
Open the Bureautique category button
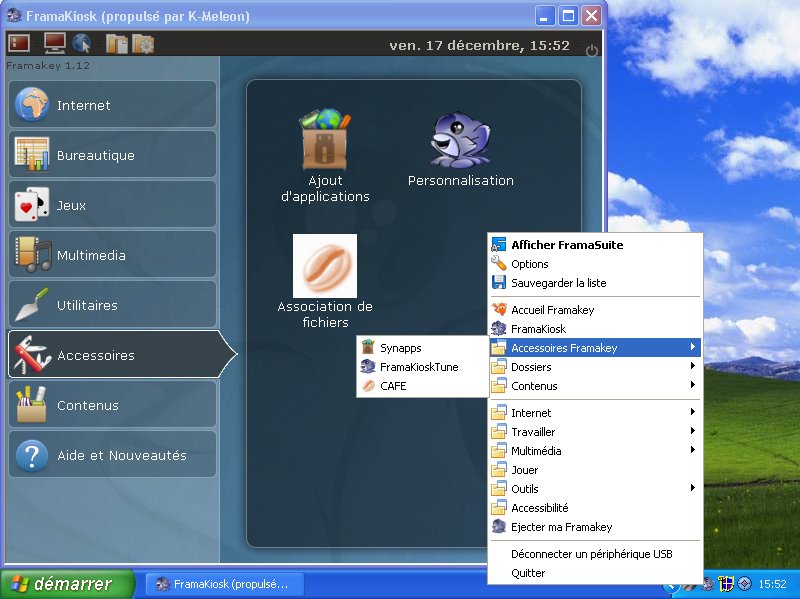point(112,154)
